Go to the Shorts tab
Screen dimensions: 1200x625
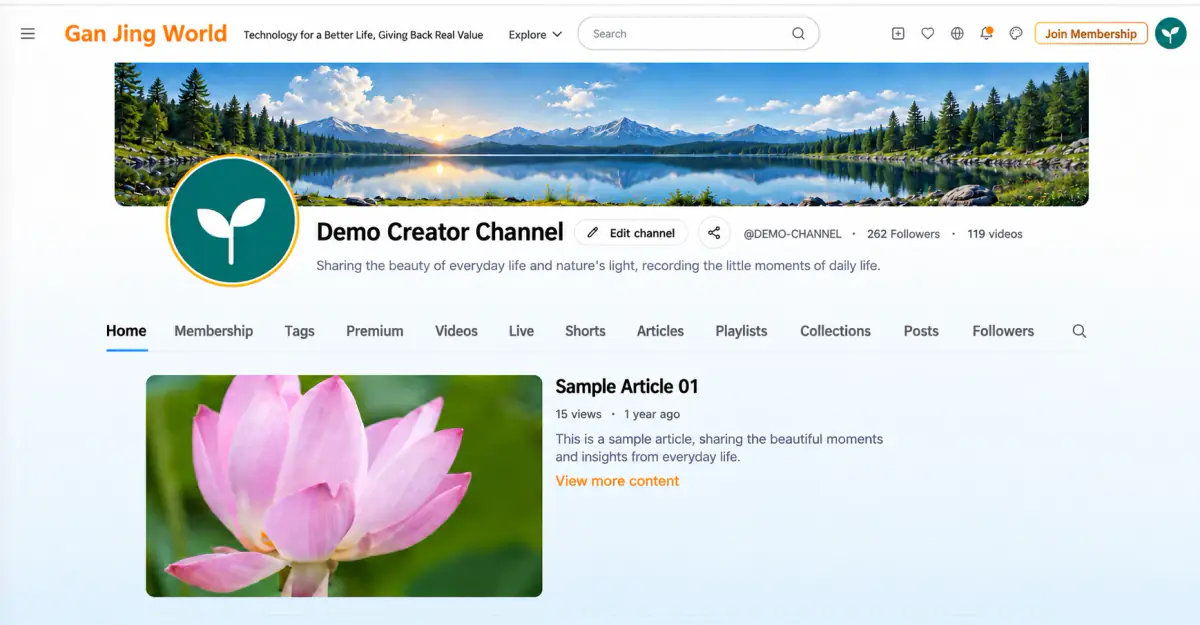click(x=585, y=331)
